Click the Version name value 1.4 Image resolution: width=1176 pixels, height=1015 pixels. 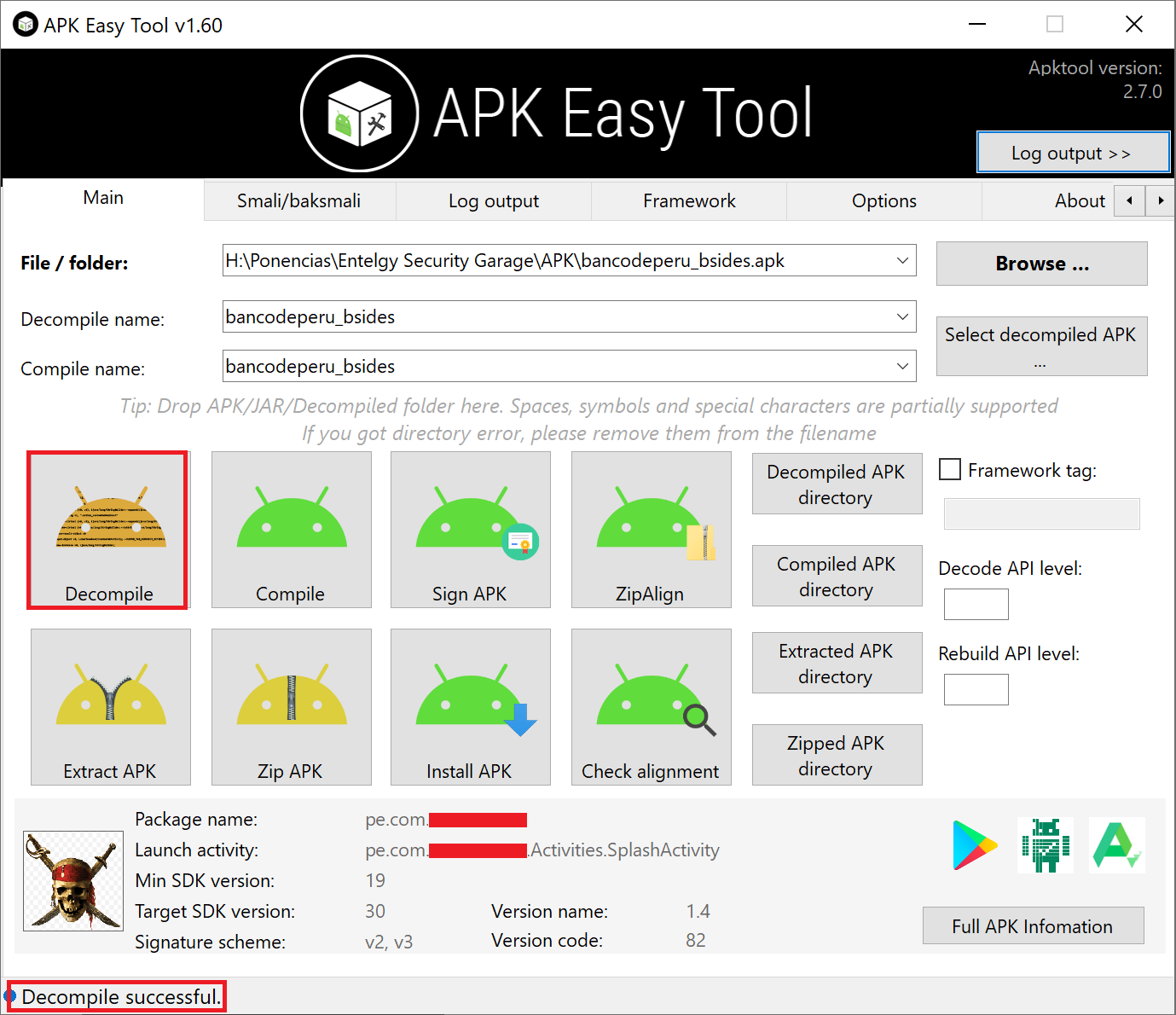pyautogui.click(x=698, y=911)
